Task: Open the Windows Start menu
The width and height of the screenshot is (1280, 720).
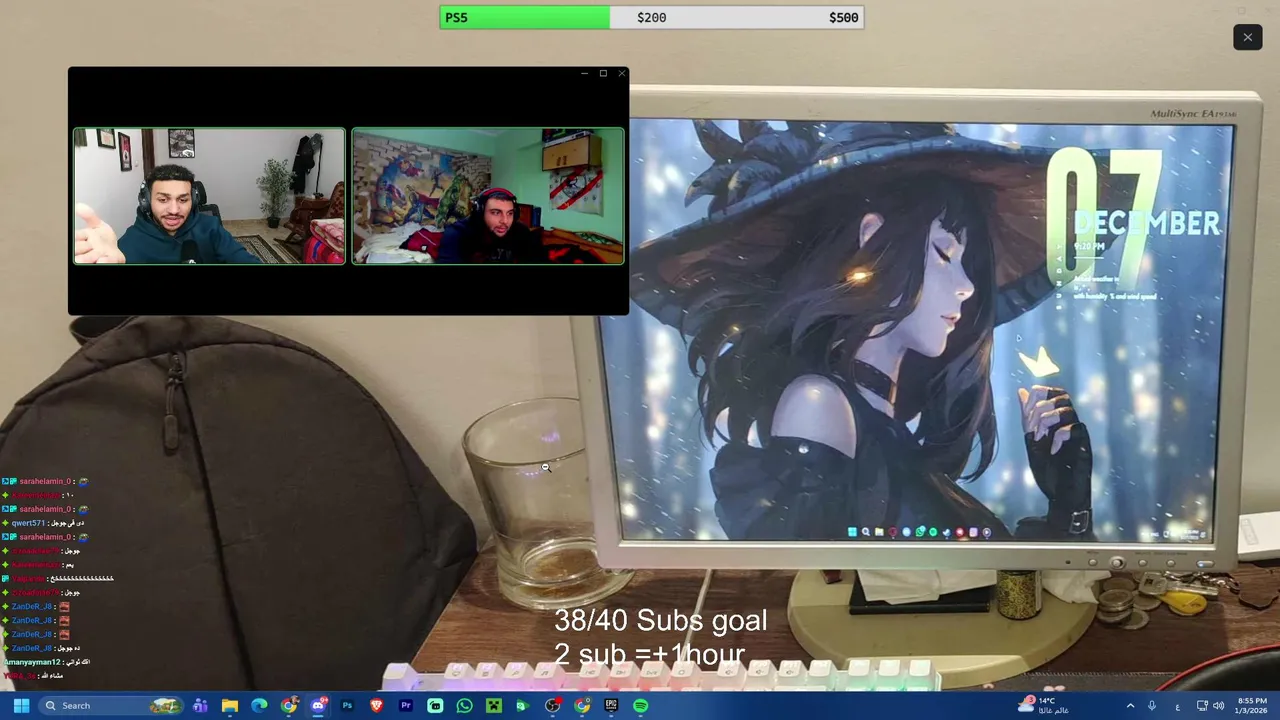Action: pos(21,706)
